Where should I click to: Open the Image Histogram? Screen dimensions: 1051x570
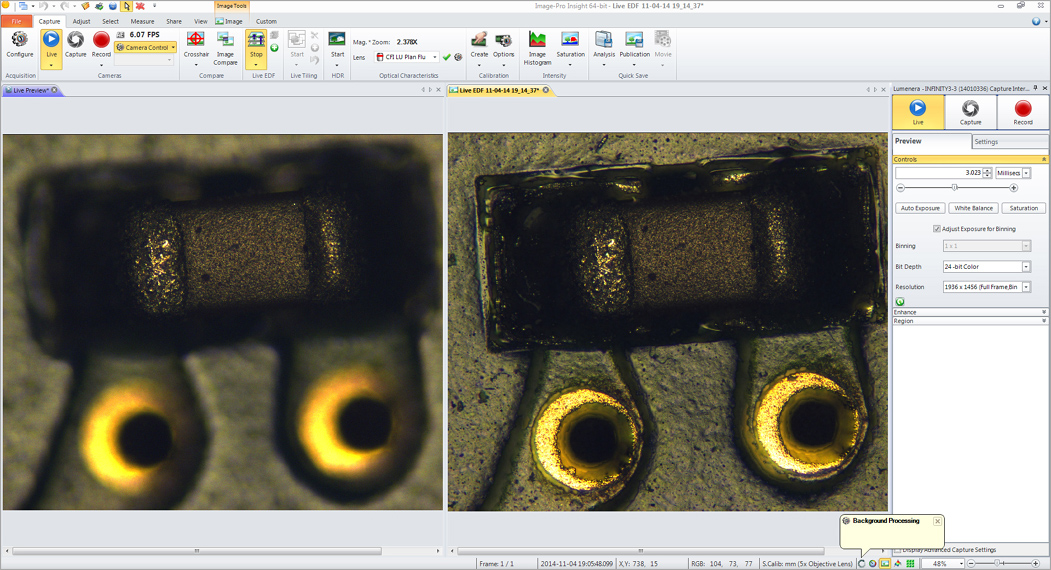click(537, 48)
